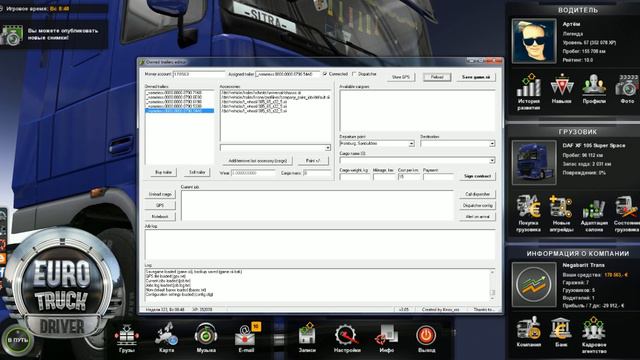Click the Log scrollbar down arrow
Viewport: 640px width, 360px height.
click(492, 298)
